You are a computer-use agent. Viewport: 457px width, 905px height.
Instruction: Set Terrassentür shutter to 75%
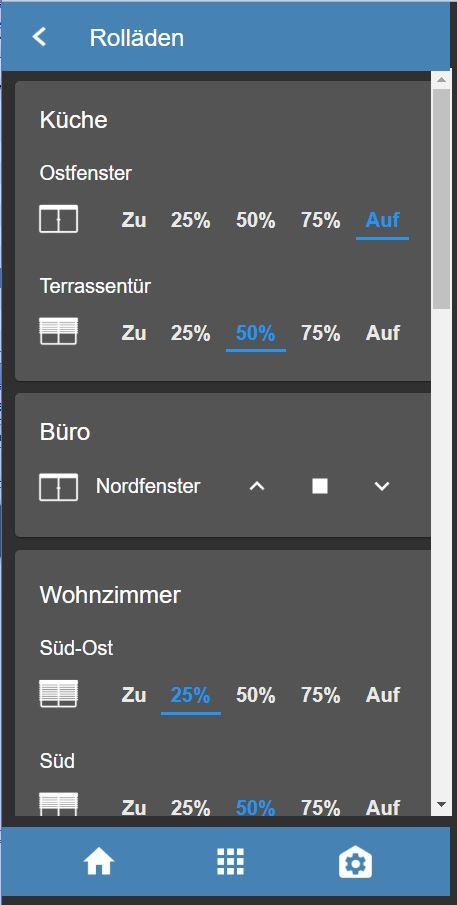coord(320,333)
